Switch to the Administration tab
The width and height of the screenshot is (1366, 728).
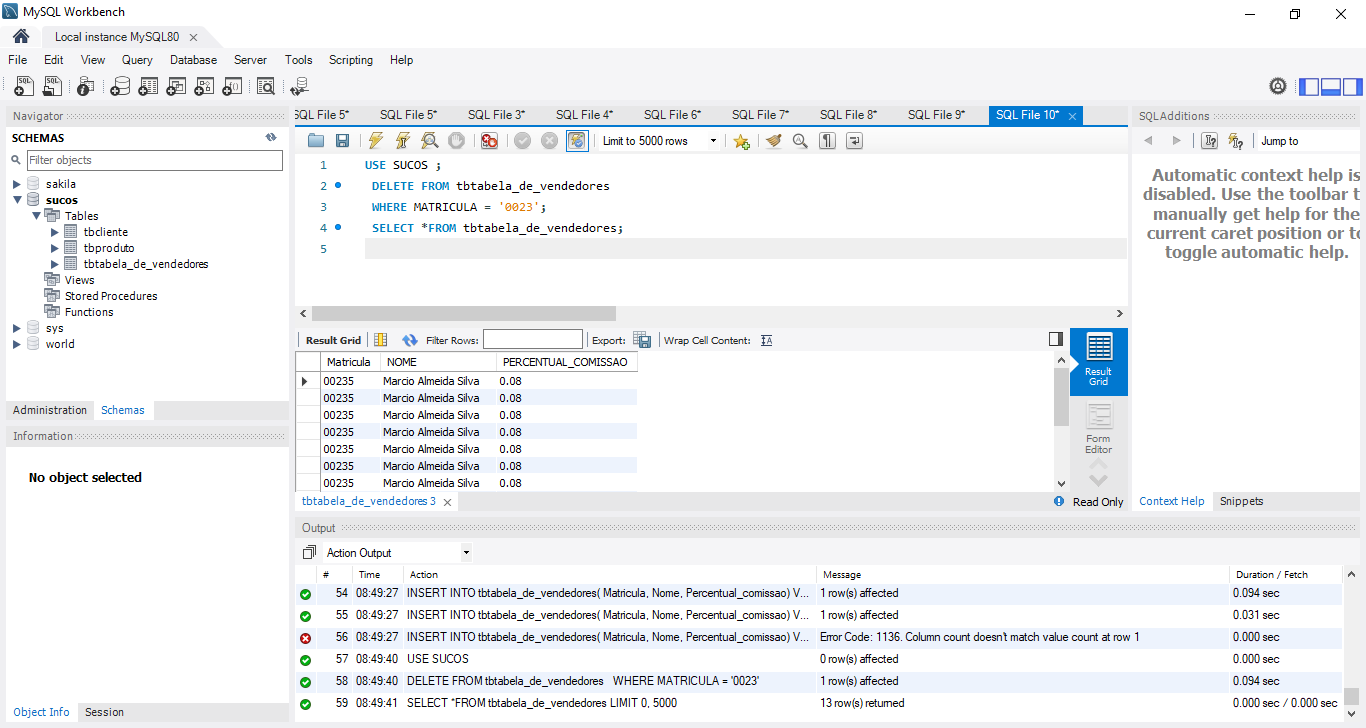pyautogui.click(x=50, y=410)
